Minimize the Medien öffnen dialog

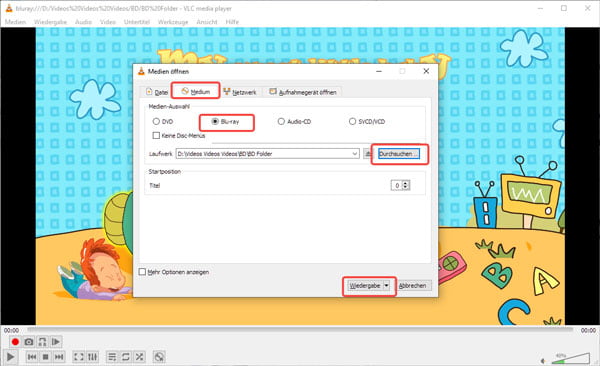coord(379,71)
